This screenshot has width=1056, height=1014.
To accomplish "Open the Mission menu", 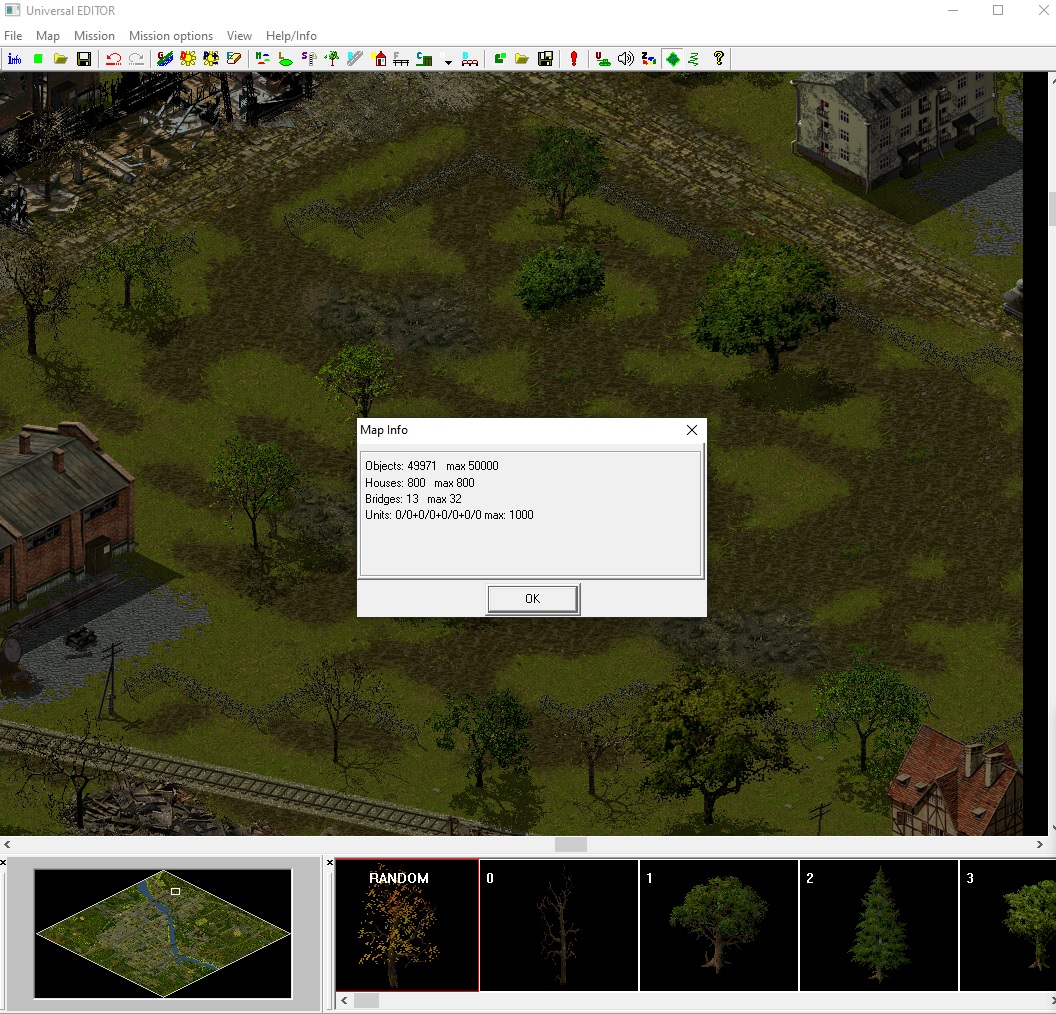I will (94, 36).
